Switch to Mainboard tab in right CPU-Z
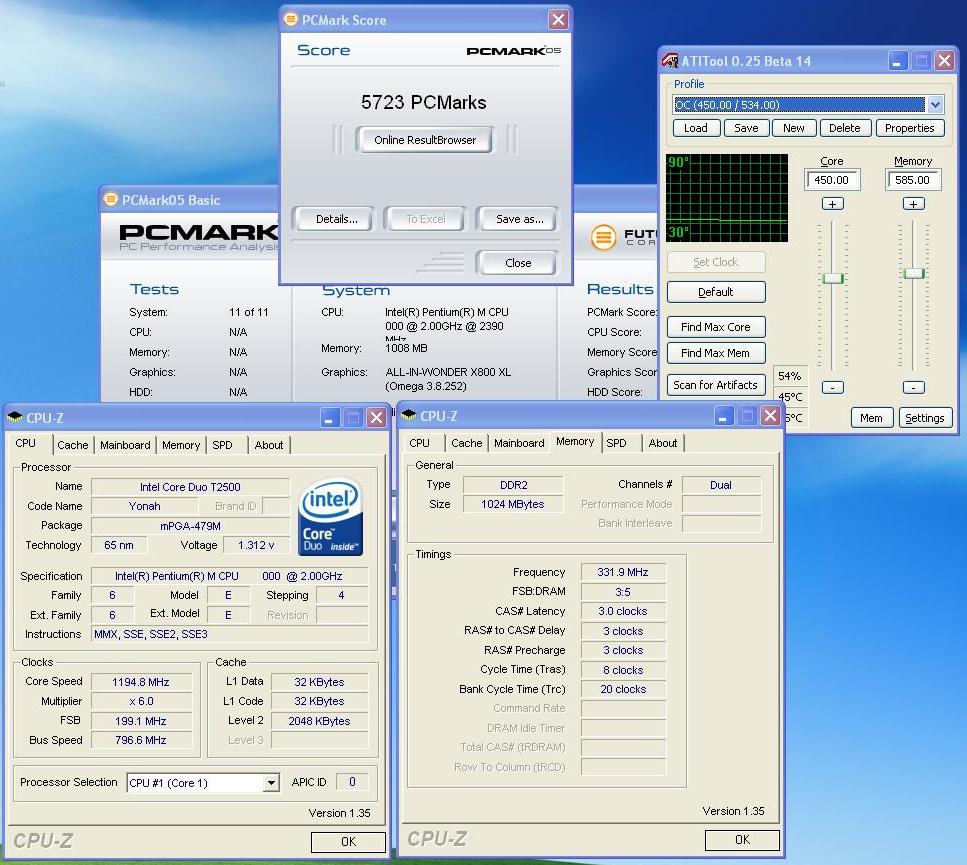This screenshot has height=865, width=967. click(519, 443)
